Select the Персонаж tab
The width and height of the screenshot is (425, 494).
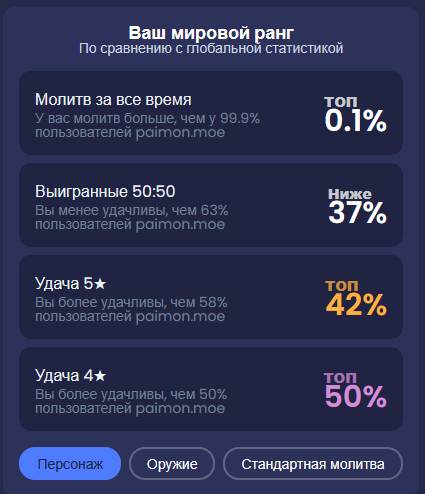[x=70, y=464]
